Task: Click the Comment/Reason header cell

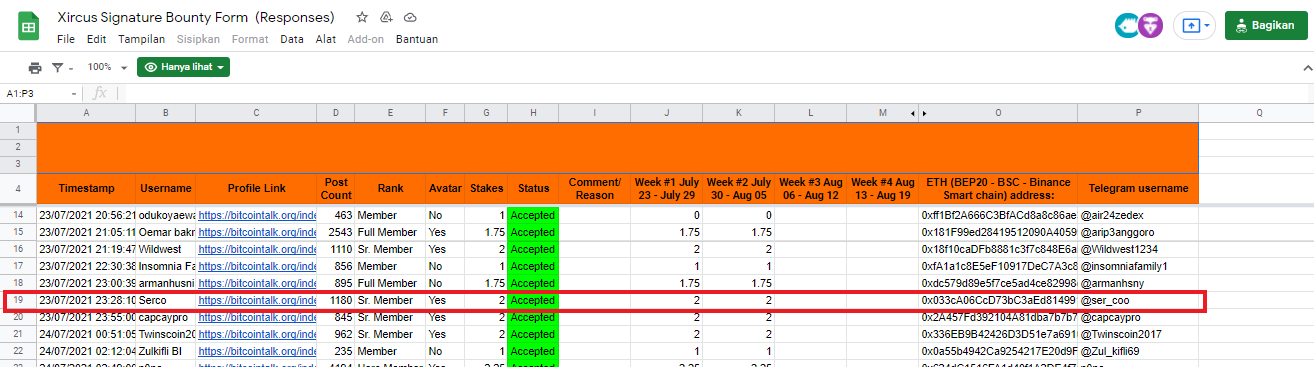Action: coord(595,188)
